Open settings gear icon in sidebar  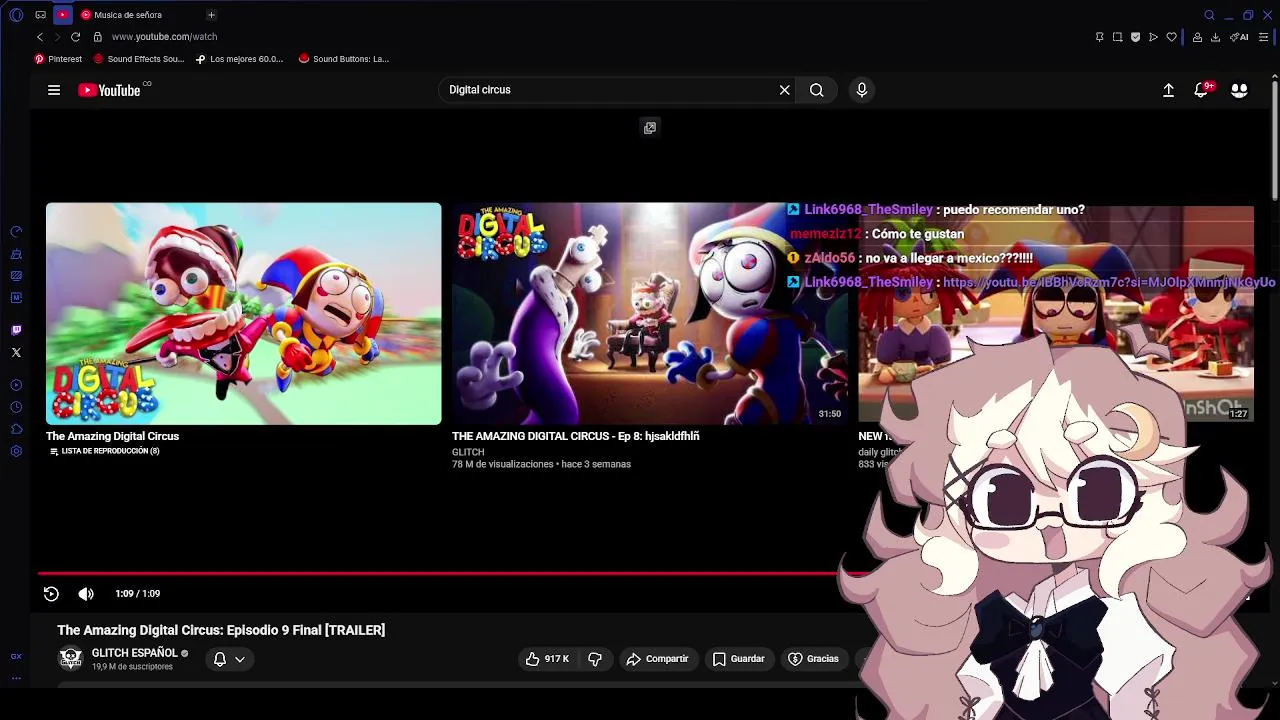(16, 451)
